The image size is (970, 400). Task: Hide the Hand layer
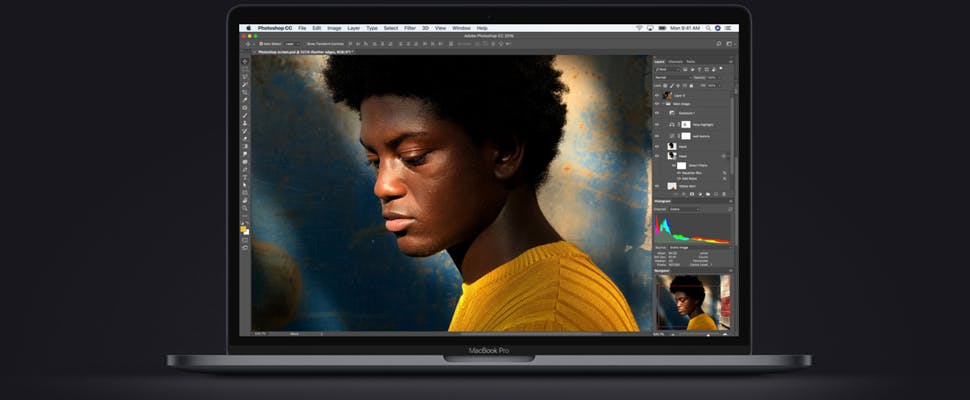point(657,146)
